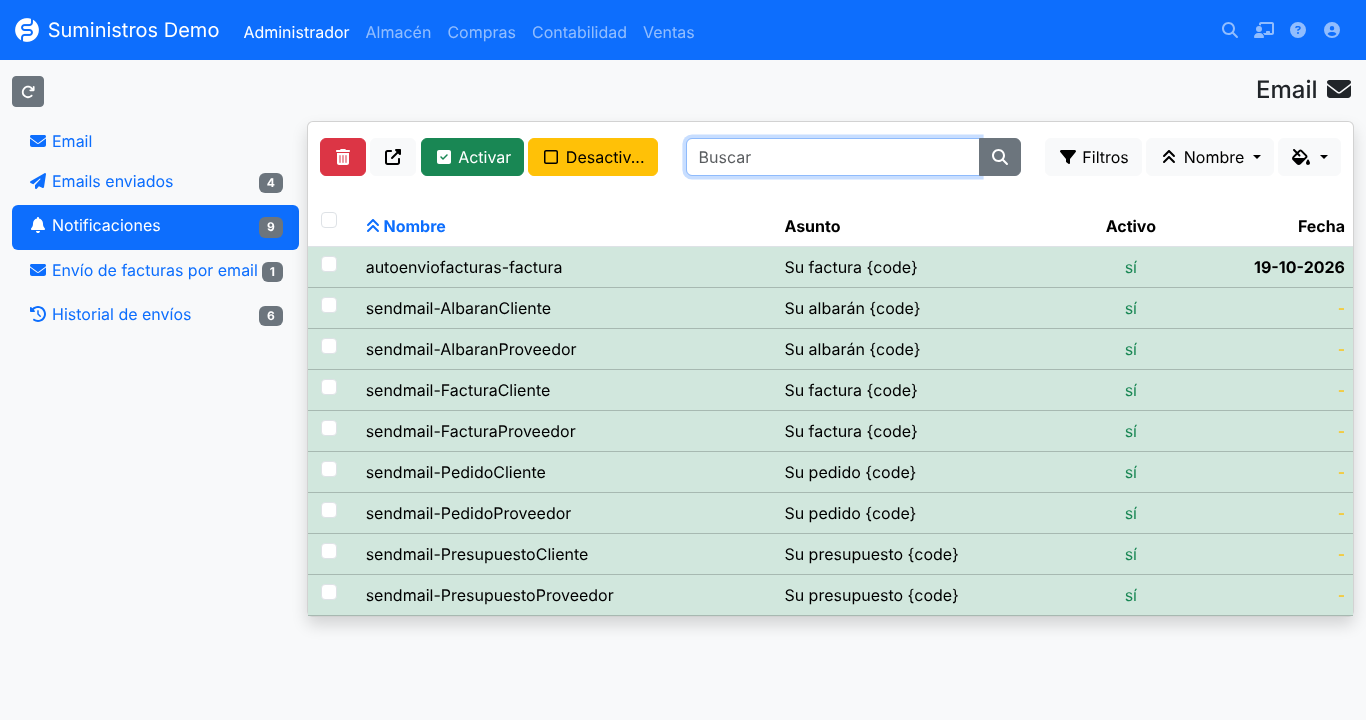This screenshot has width=1366, height=720.
Task: Open the search icon in top bar
Action: [1230, 30]
